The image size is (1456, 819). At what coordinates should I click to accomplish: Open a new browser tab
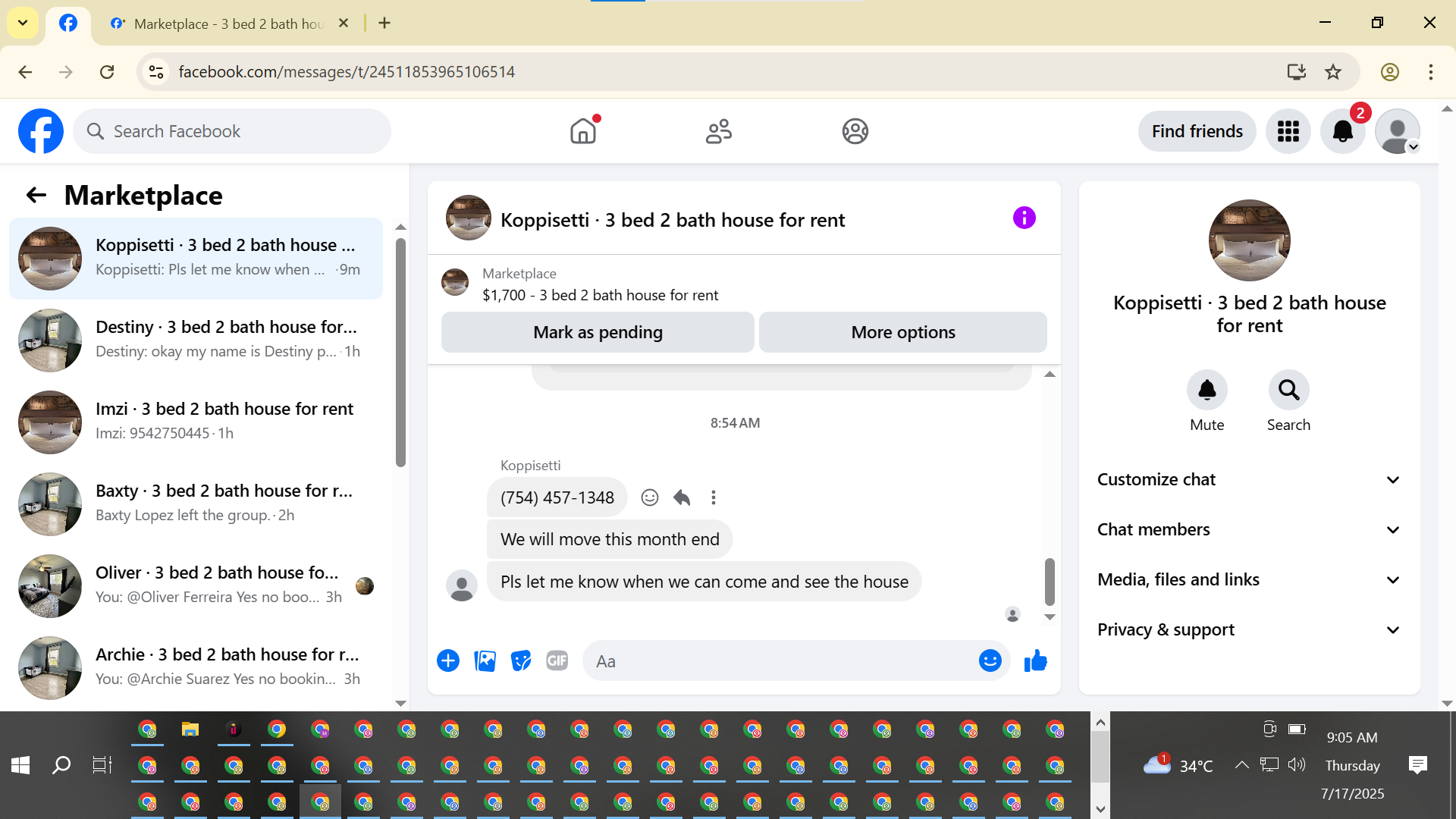tap(384, 23)
